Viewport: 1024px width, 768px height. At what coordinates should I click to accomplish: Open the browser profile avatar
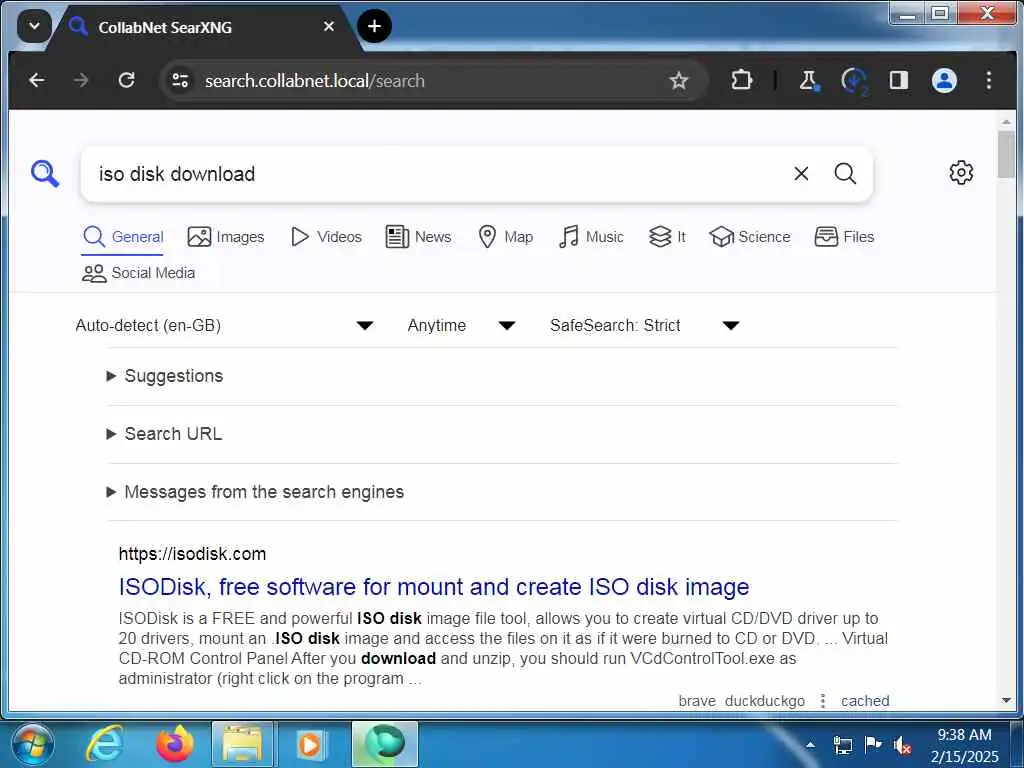pos(944,80)
